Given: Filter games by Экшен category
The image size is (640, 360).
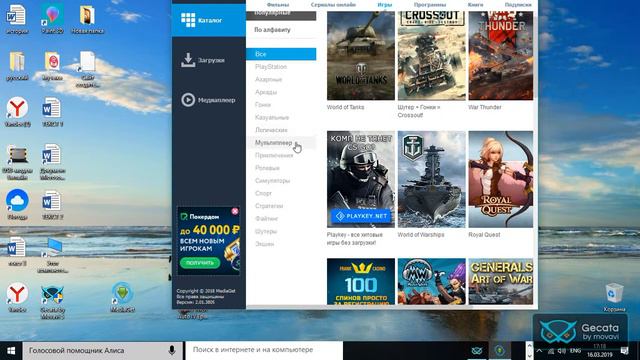Looking at the screenshot, I should [x=264, y=244].
